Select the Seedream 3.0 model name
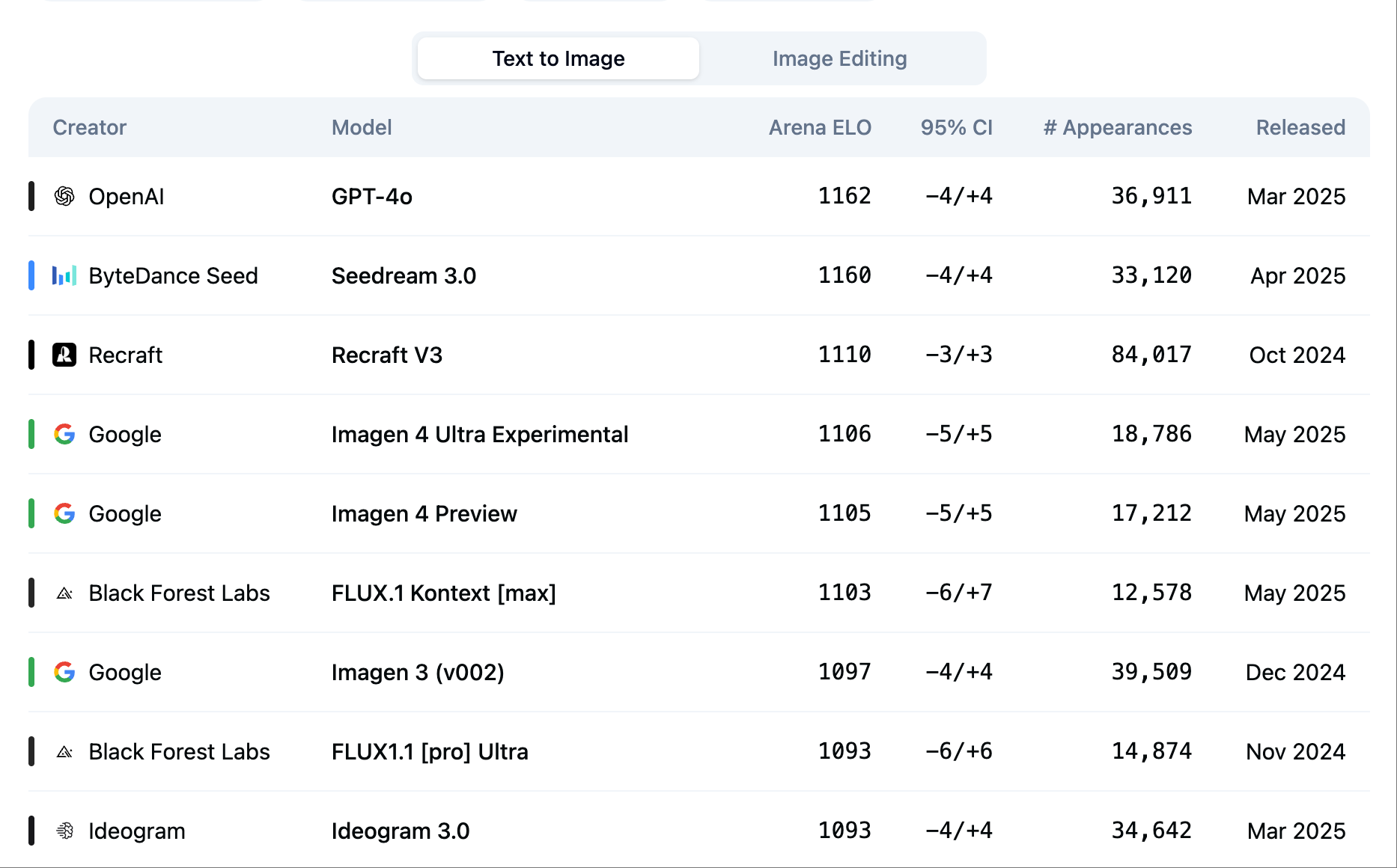This screenshot has width=1397, height=868. tap(404, 275)
